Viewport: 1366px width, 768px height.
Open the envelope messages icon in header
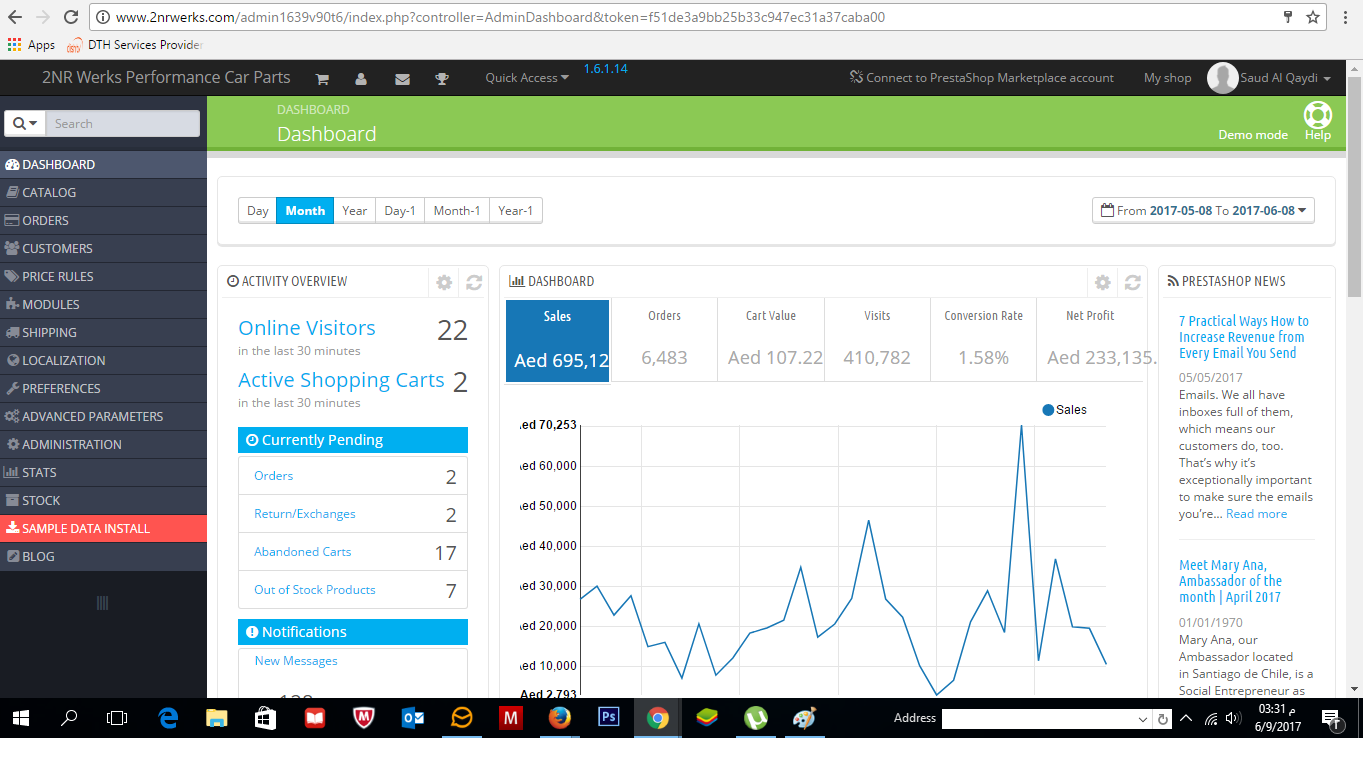click(x=402, y=79)
